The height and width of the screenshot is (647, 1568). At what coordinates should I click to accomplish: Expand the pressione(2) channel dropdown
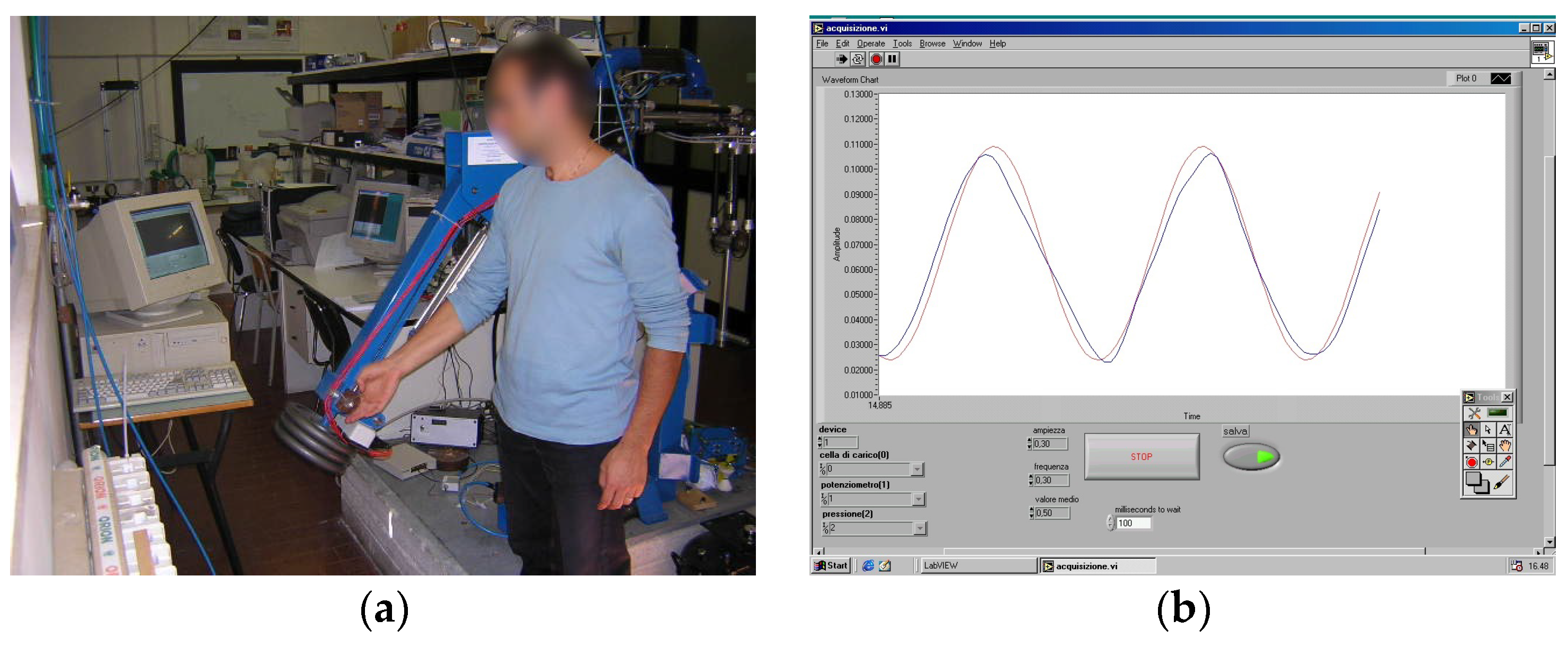pos(920,528)
